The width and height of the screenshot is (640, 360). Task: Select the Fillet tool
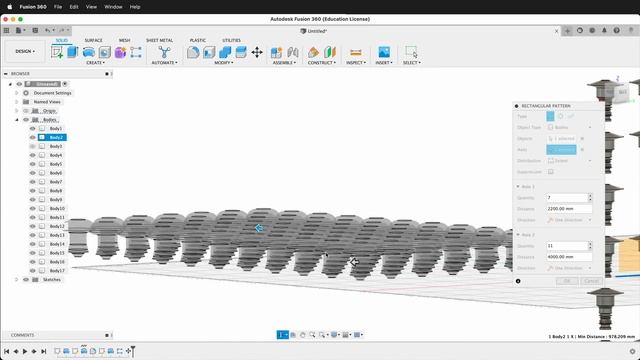[193, 52]
